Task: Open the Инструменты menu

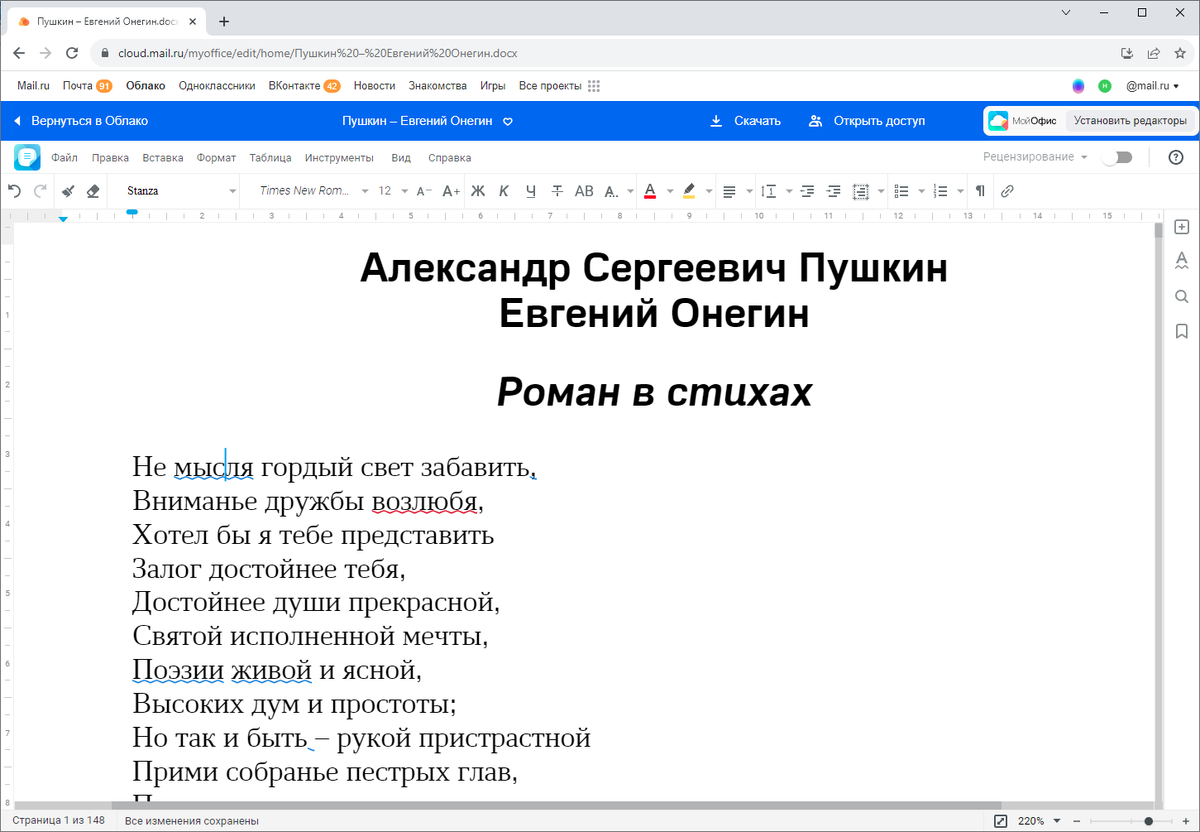Action: (339, 158)
